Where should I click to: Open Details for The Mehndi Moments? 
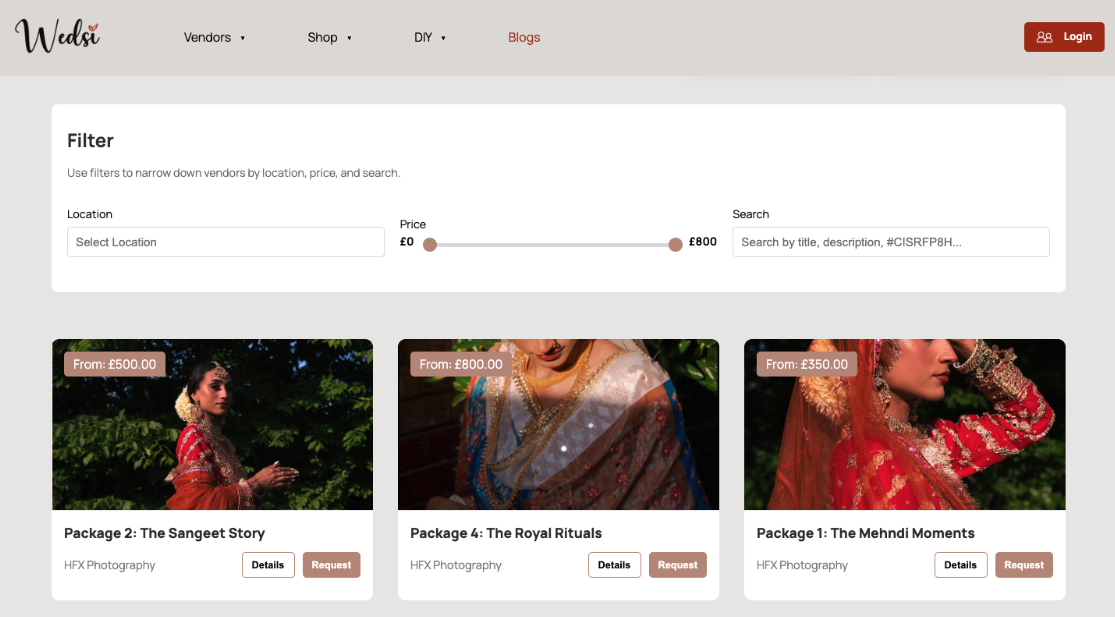click(960, 565)
